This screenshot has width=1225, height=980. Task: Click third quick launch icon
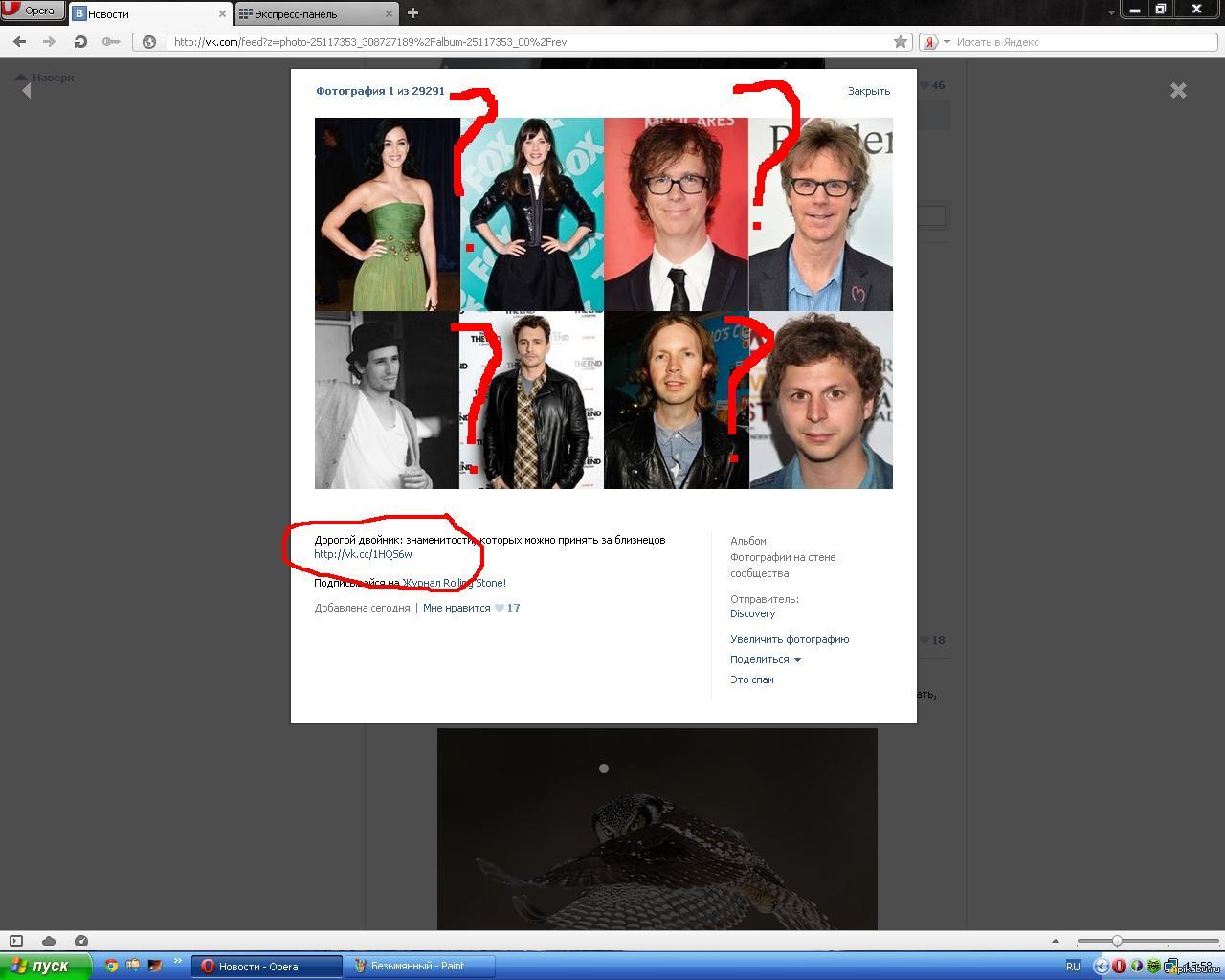154,966
